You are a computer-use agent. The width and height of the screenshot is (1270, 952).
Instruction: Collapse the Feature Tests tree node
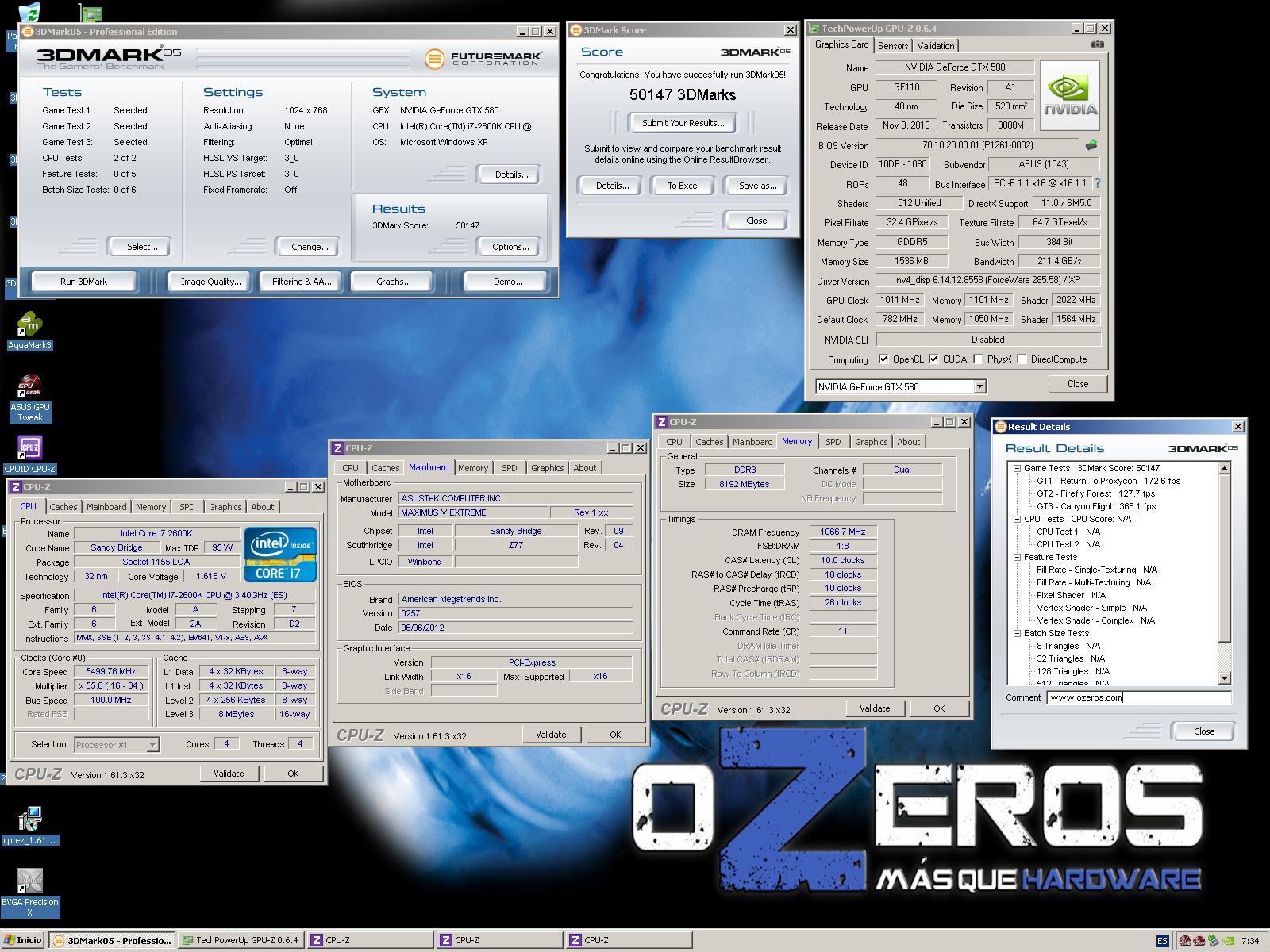1017,557
